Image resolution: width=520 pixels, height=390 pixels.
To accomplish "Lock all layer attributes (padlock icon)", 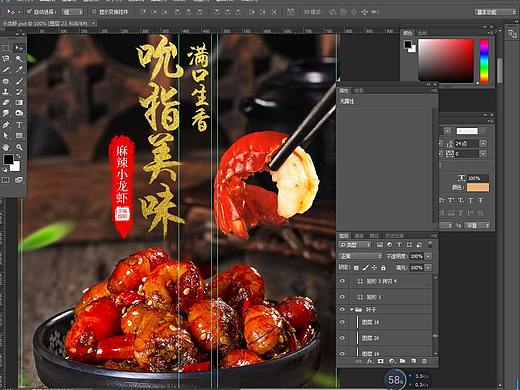I will (x=383, y=268).
